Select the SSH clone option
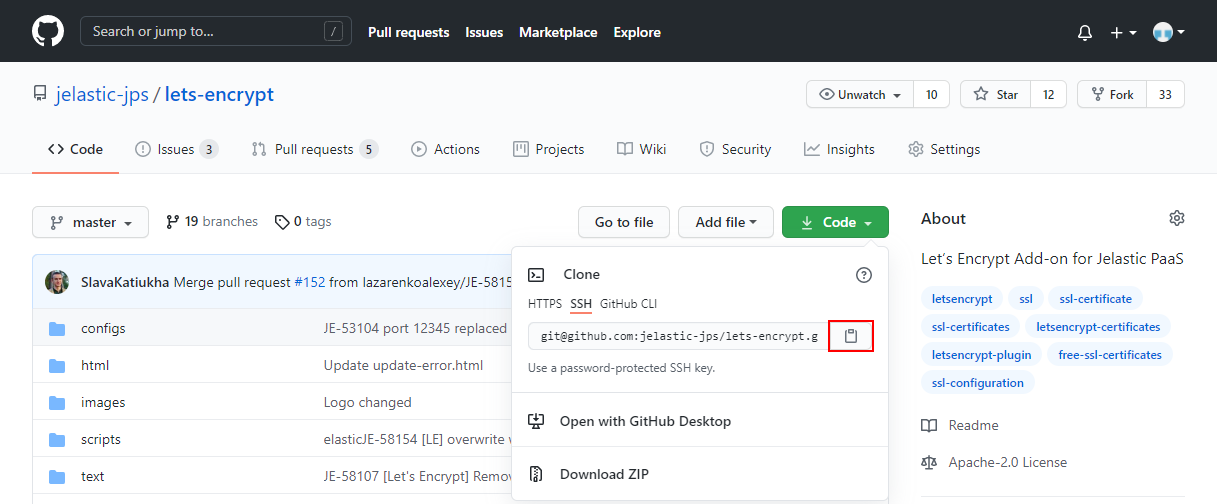This screenshot has height=504, width=1217. point(581,304)
